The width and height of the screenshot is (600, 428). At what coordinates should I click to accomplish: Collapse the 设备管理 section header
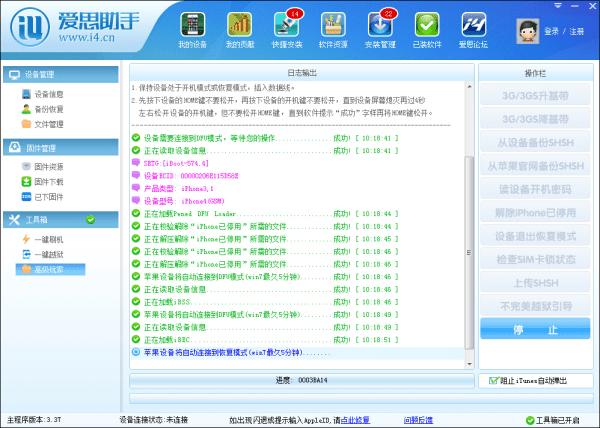click(61, 75)
